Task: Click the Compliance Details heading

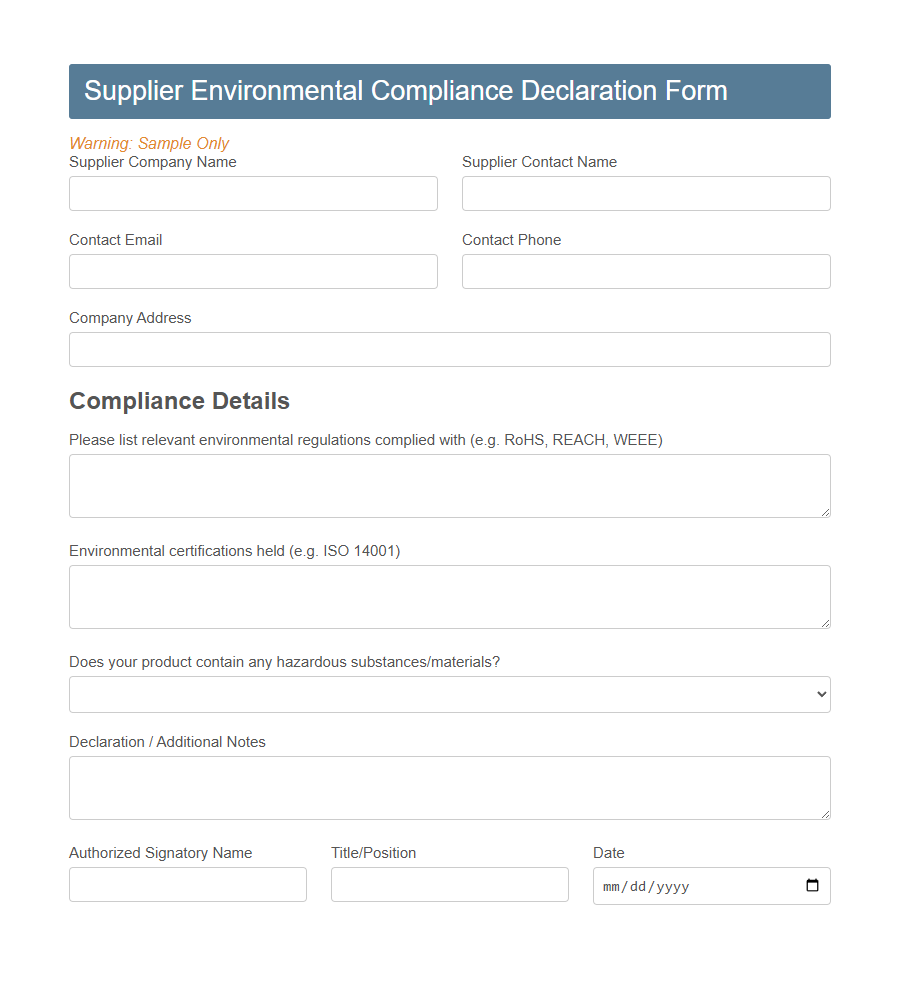Action: coord(179,400)
